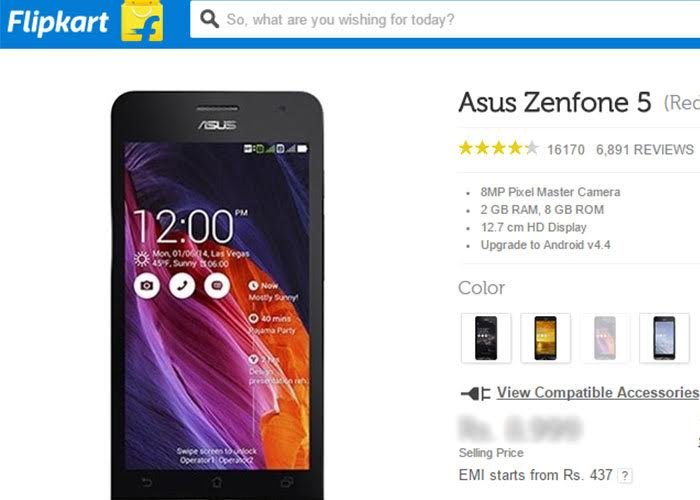Click the yellow Flipkart shopping bag icon
The width and height of the screenshot is (700, 500).
142,21
